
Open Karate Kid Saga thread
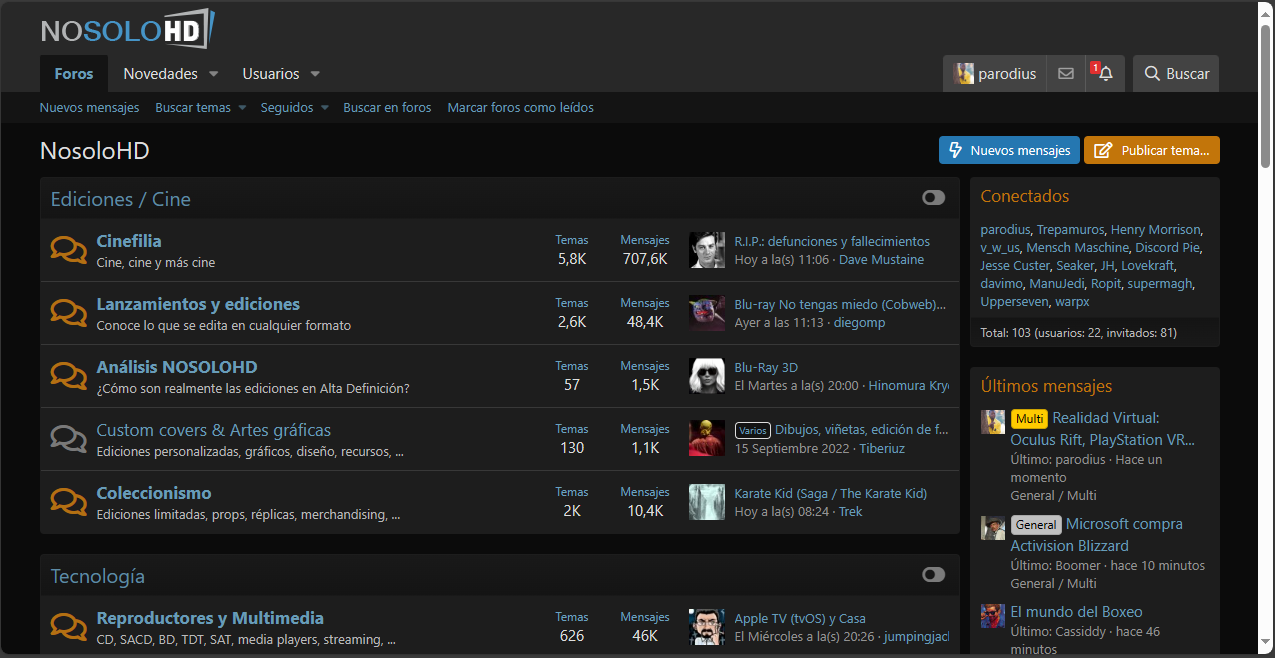831,493
